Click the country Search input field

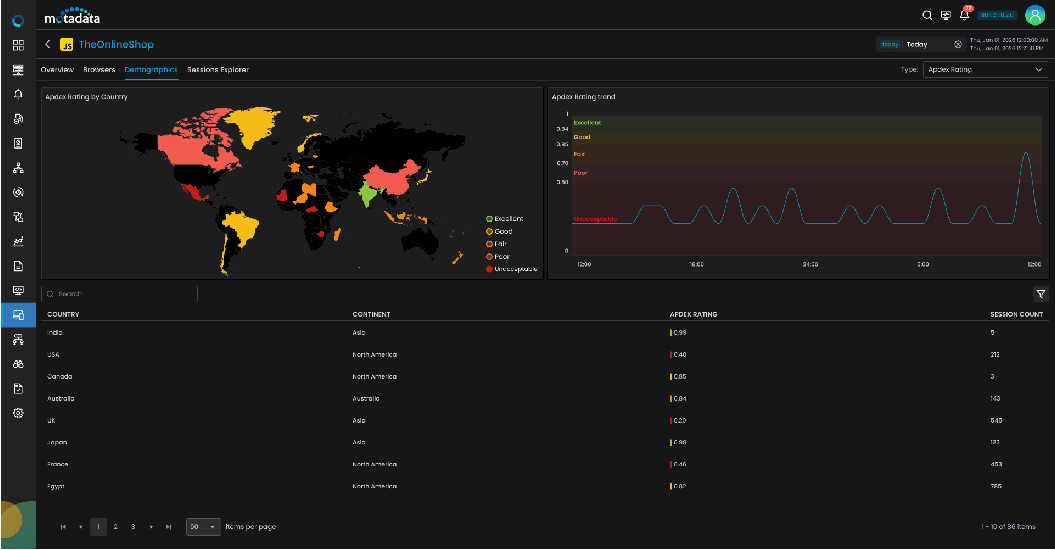pyautogui.click(x=120, y=294)
